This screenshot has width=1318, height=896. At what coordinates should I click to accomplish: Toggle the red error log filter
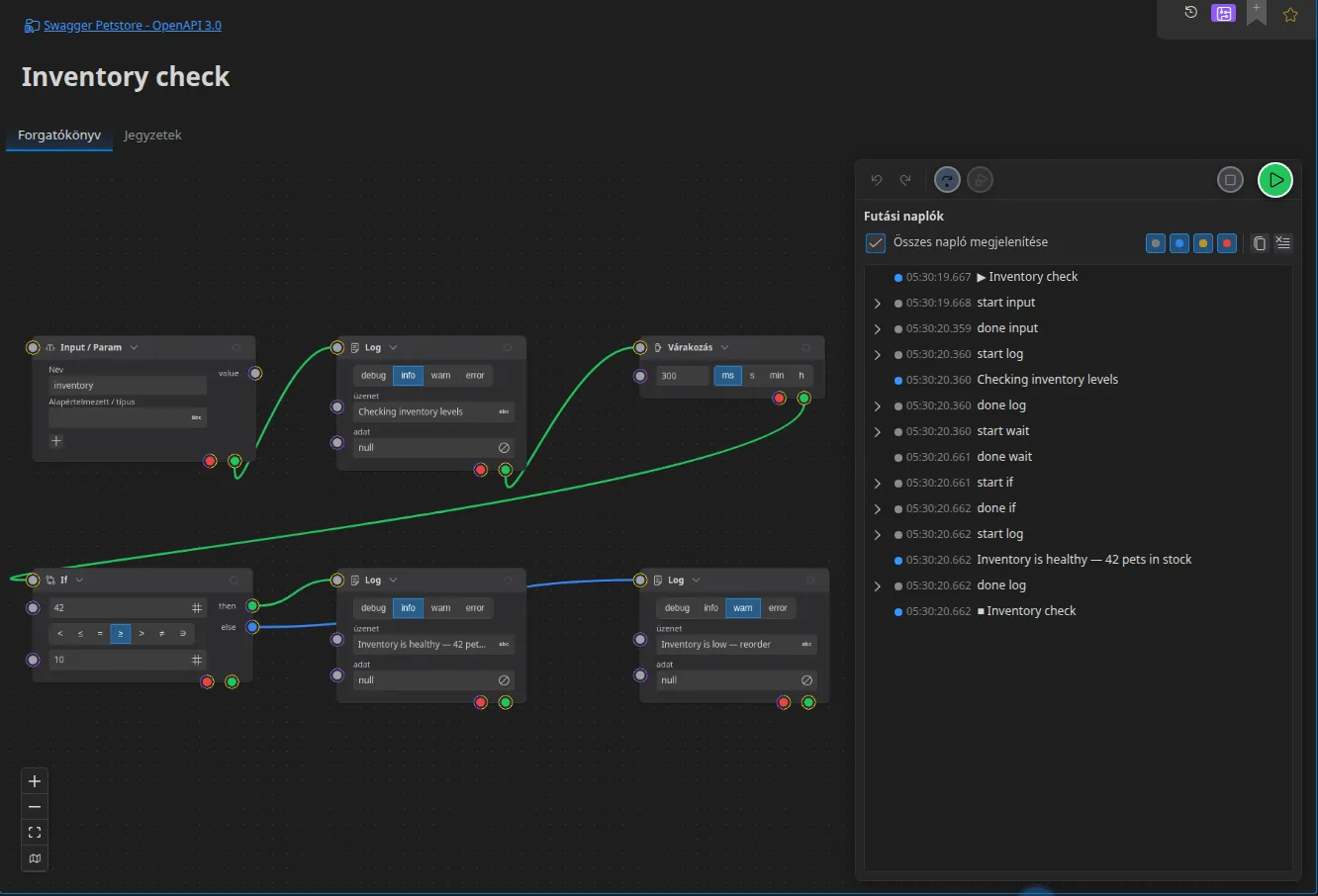[x=1227, y=243]
